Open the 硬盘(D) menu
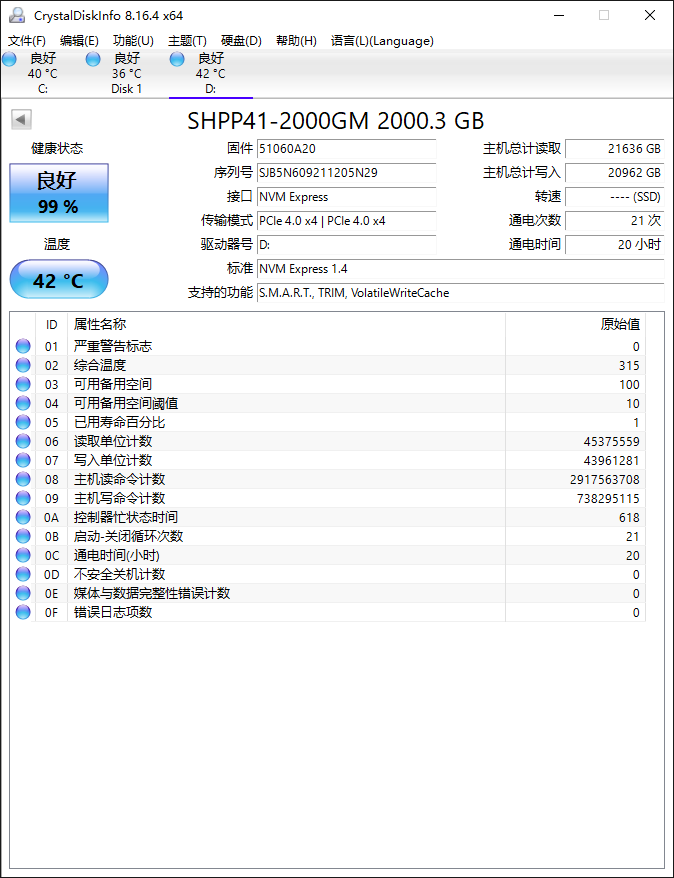 pyautogui.click(x=241, y=41)
